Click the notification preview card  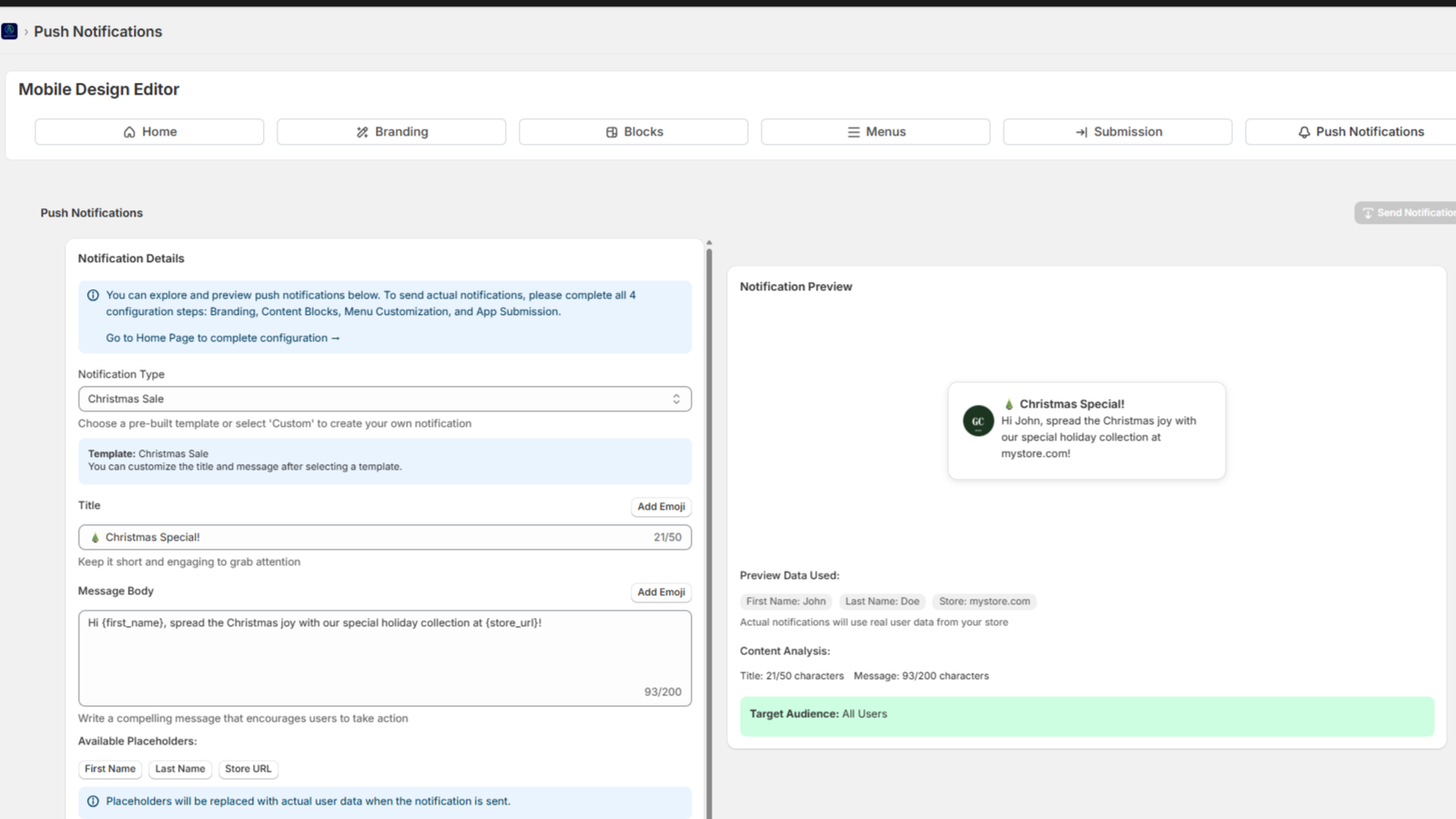click(x=1087, y=430)
